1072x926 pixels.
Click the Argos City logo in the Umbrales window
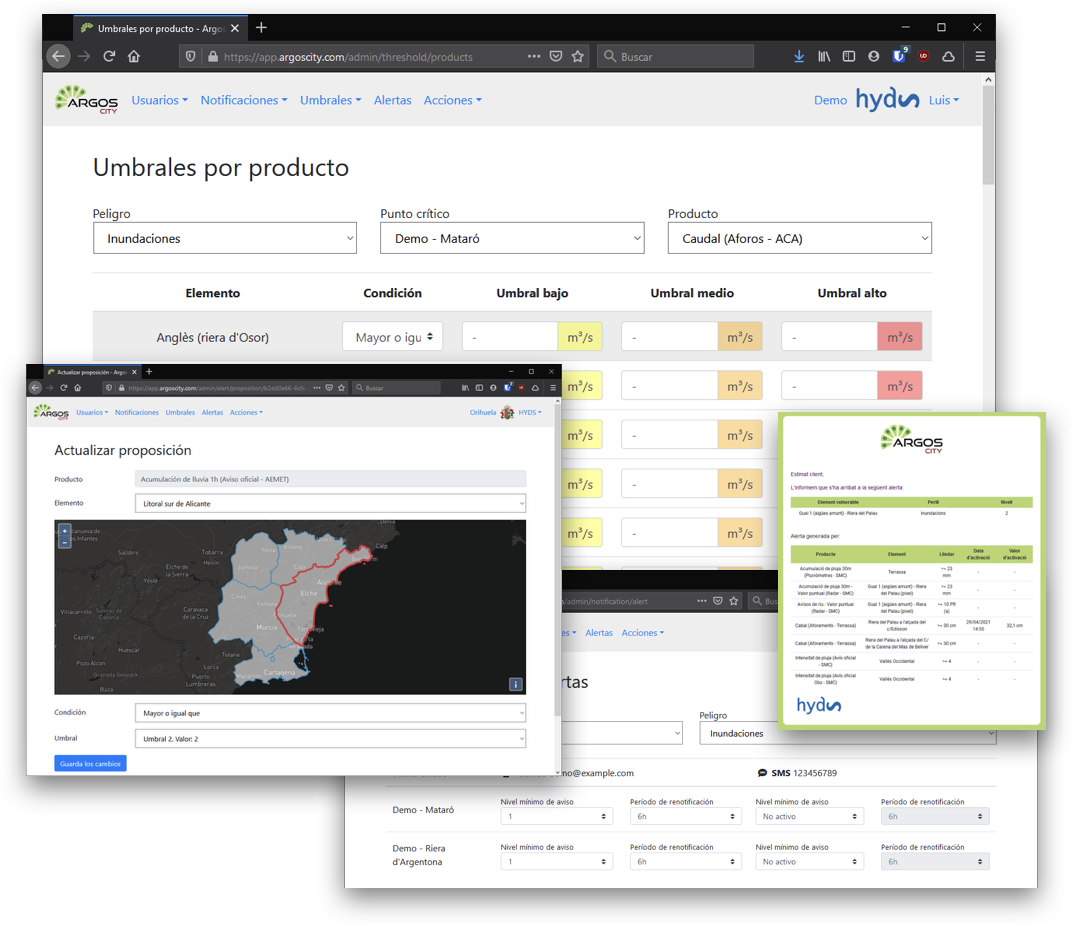(x=87, y=100)
